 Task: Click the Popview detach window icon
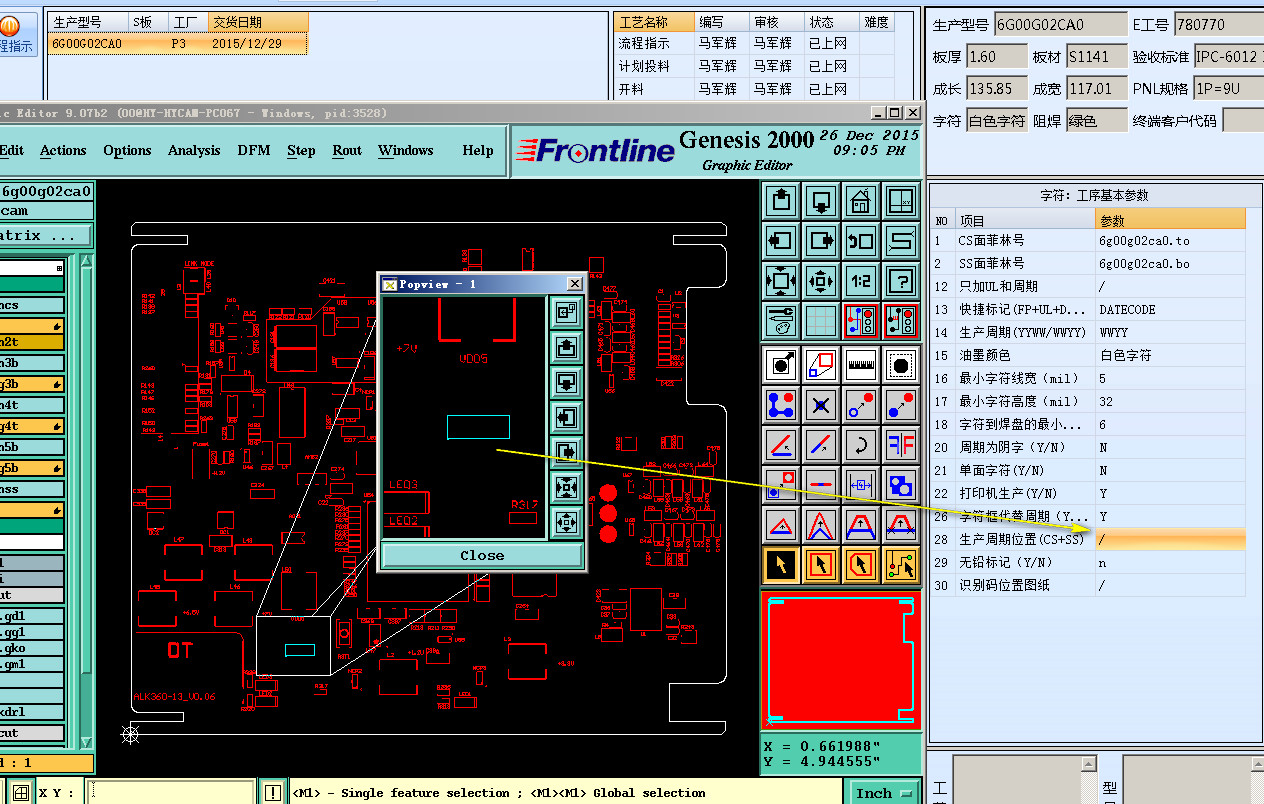click(x=567, y=312)
